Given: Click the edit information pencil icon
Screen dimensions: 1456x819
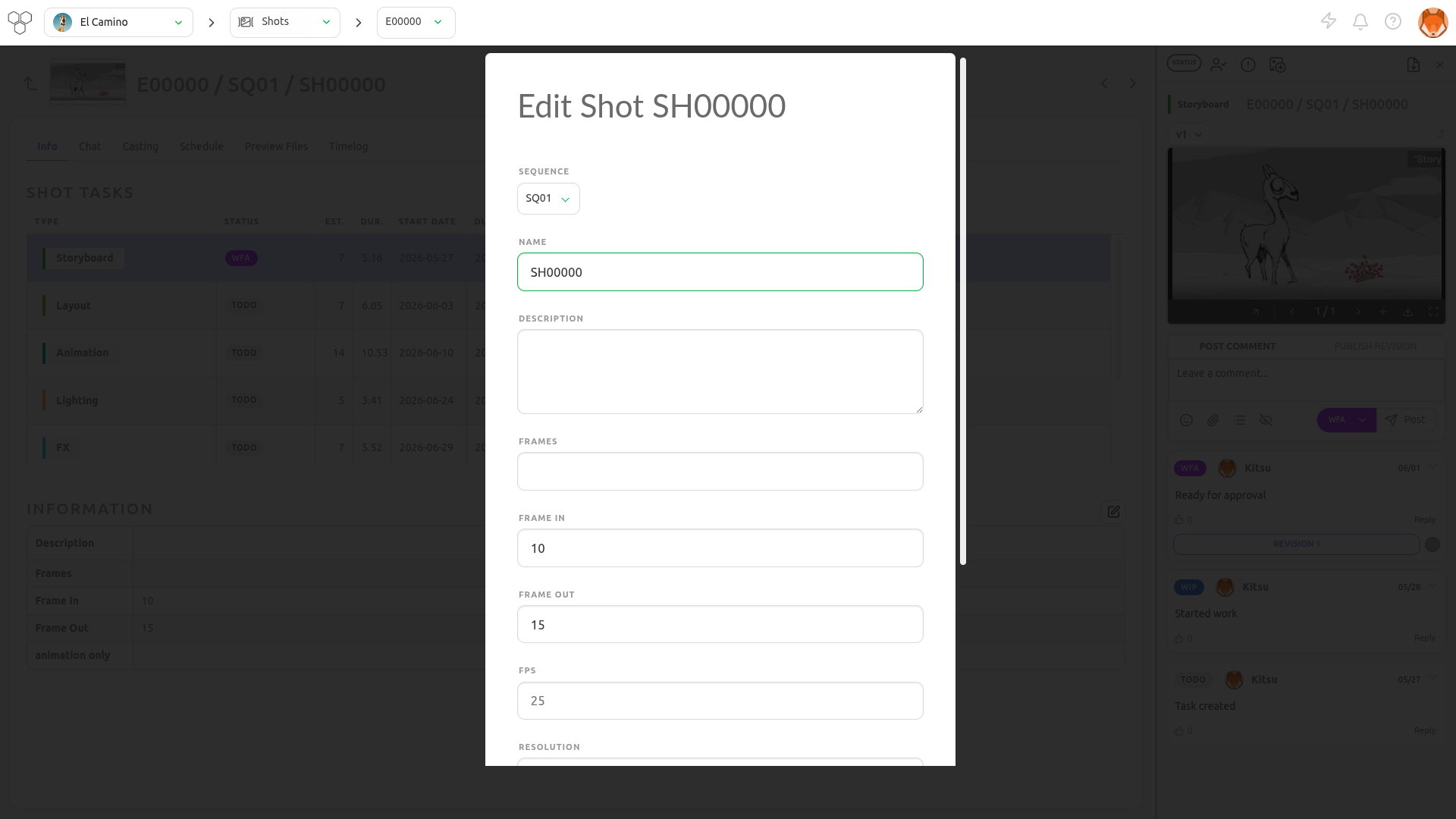Looking at the screenshot, I should (1113, 512).
